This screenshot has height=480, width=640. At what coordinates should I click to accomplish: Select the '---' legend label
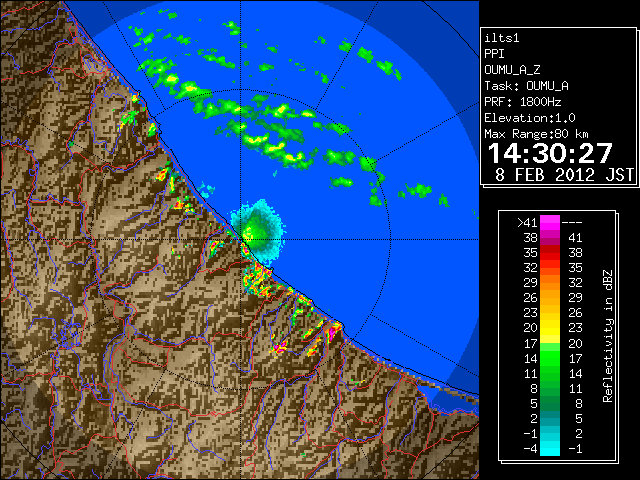point(572,222)
